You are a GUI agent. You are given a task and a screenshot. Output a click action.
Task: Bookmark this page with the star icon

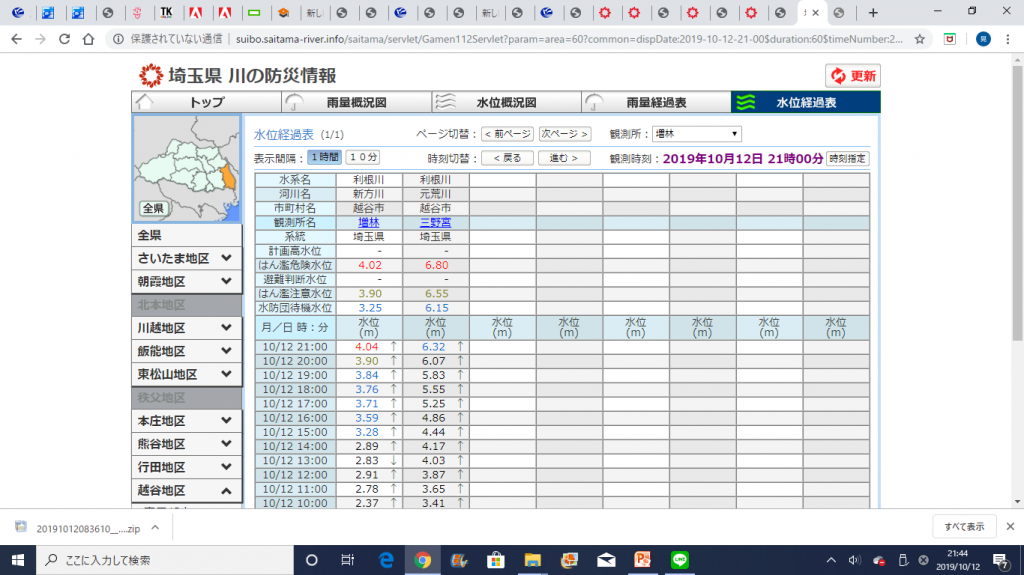[x=920, y=39]
